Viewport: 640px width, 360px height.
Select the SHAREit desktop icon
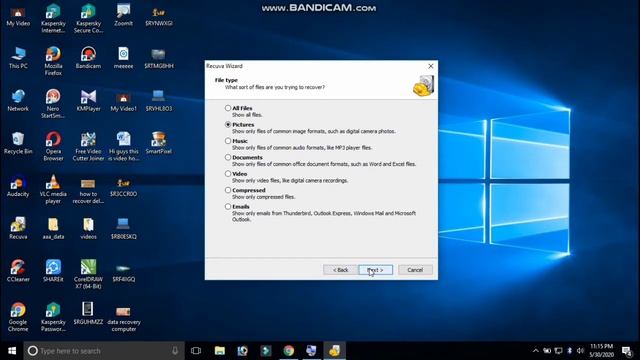(x=53, y=271)
